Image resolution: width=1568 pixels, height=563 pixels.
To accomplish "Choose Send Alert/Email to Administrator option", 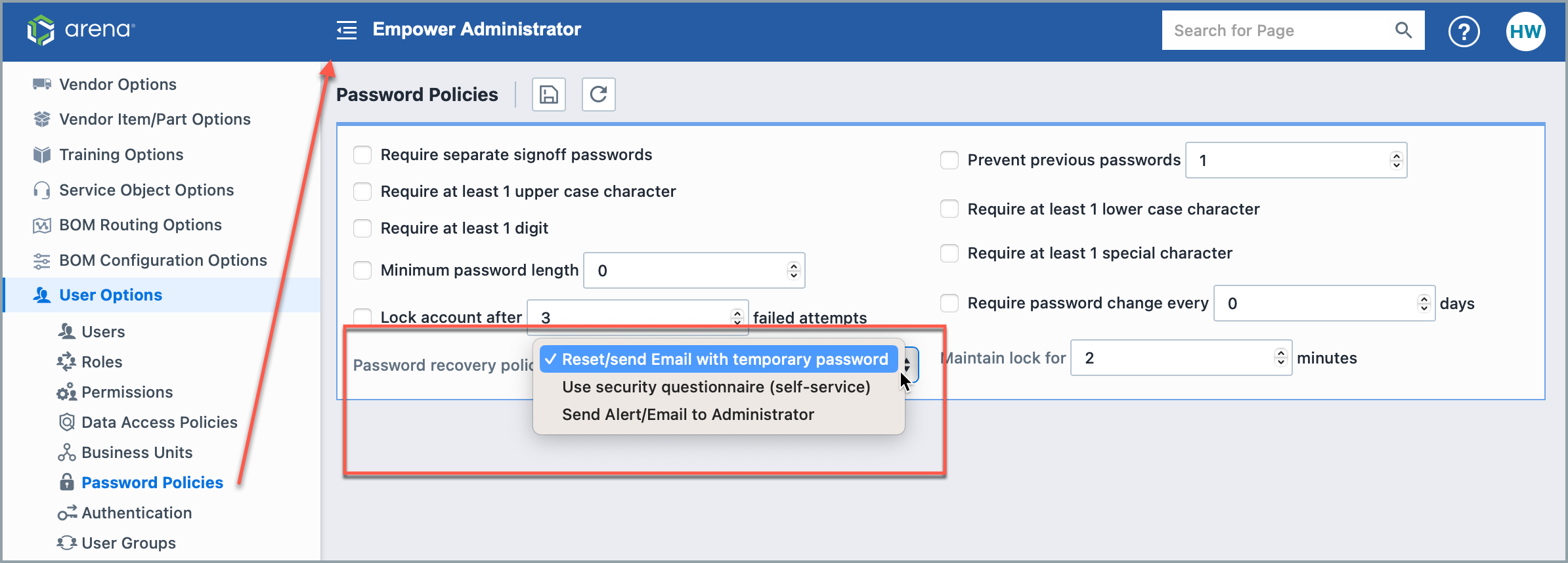I will coord(687,415).
